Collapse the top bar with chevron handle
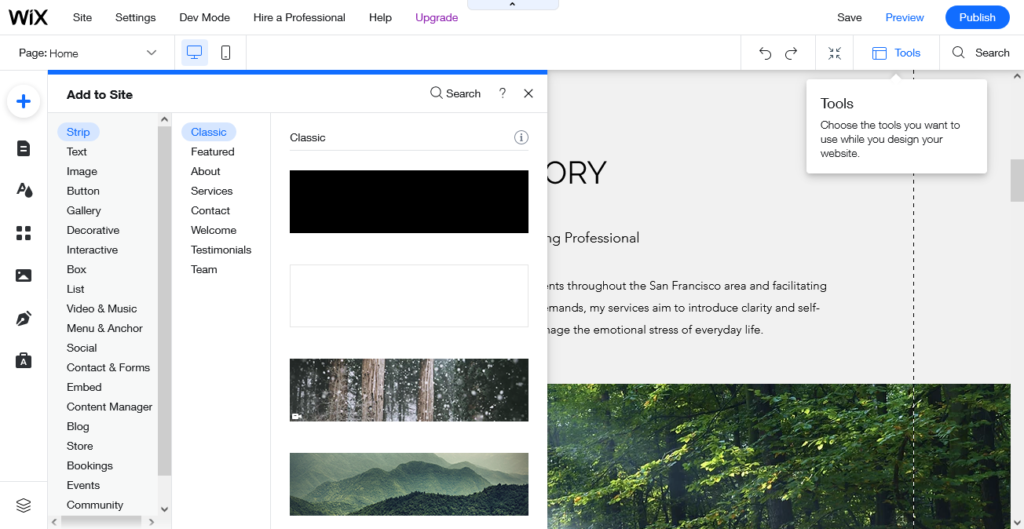Viewport: 1024px width, 529px height. (513, 5)
